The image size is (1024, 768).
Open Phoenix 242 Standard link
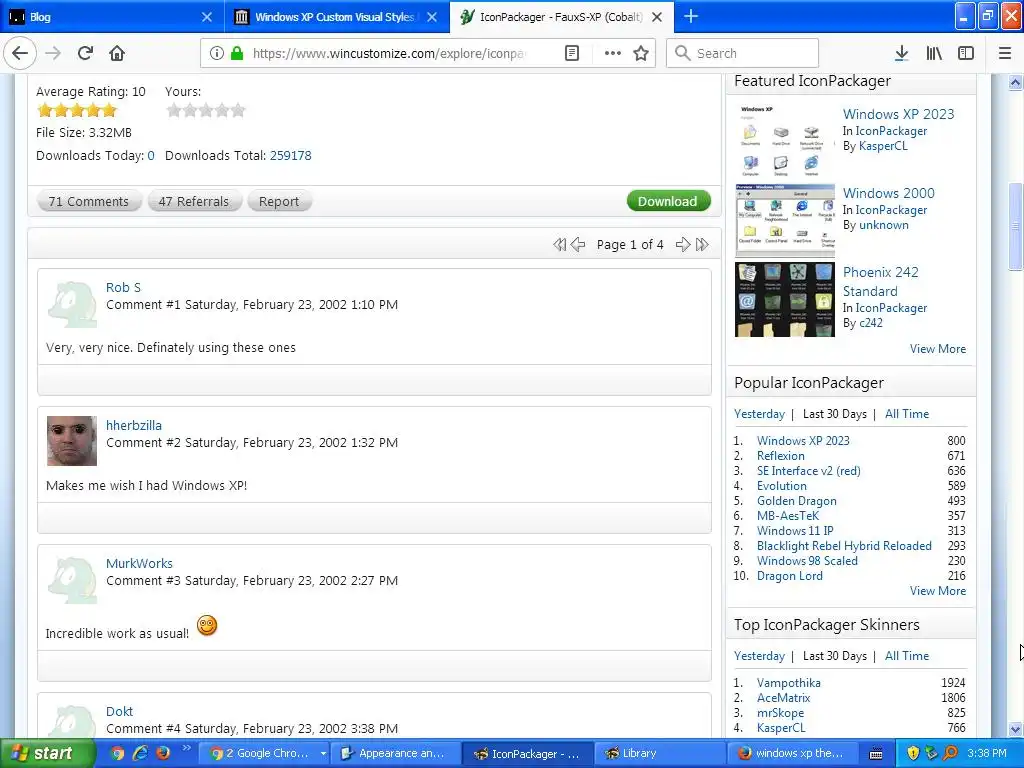pos(880,281)
